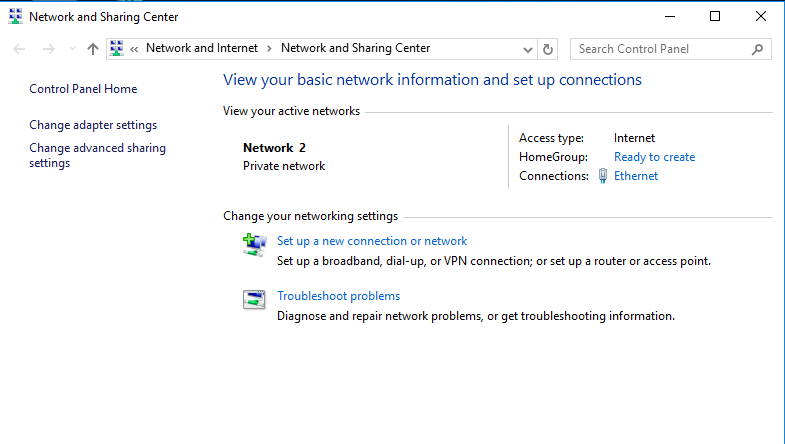Show hidden breadcrumb levels with double chevron
This screenshot has width=785, height=444.
click(134, 49)
